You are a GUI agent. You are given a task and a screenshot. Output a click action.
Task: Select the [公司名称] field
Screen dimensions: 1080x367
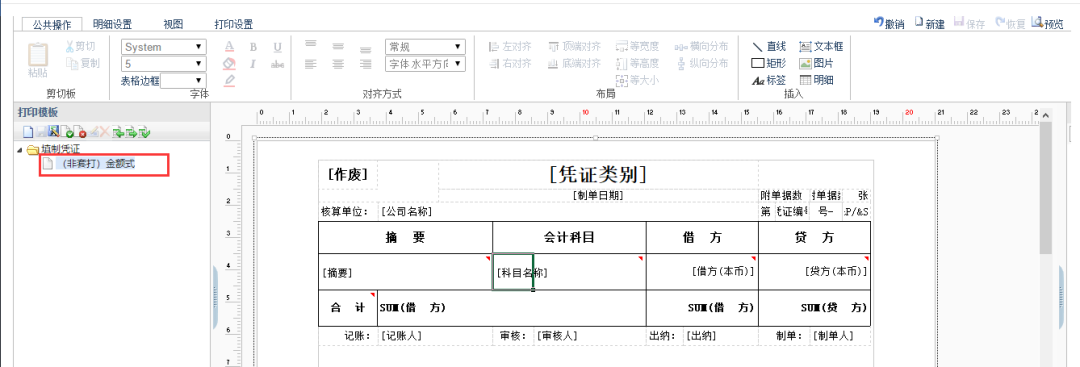[406, 212]
